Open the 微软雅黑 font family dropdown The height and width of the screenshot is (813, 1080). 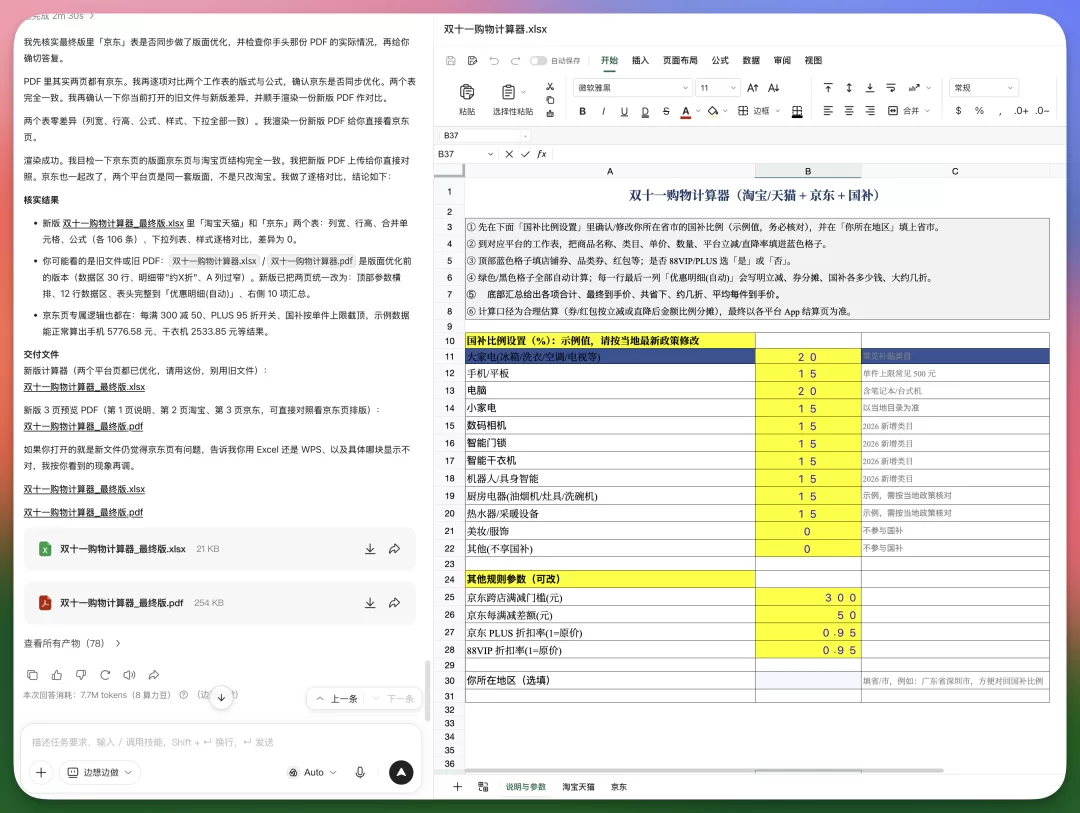(x=632, y=88)
